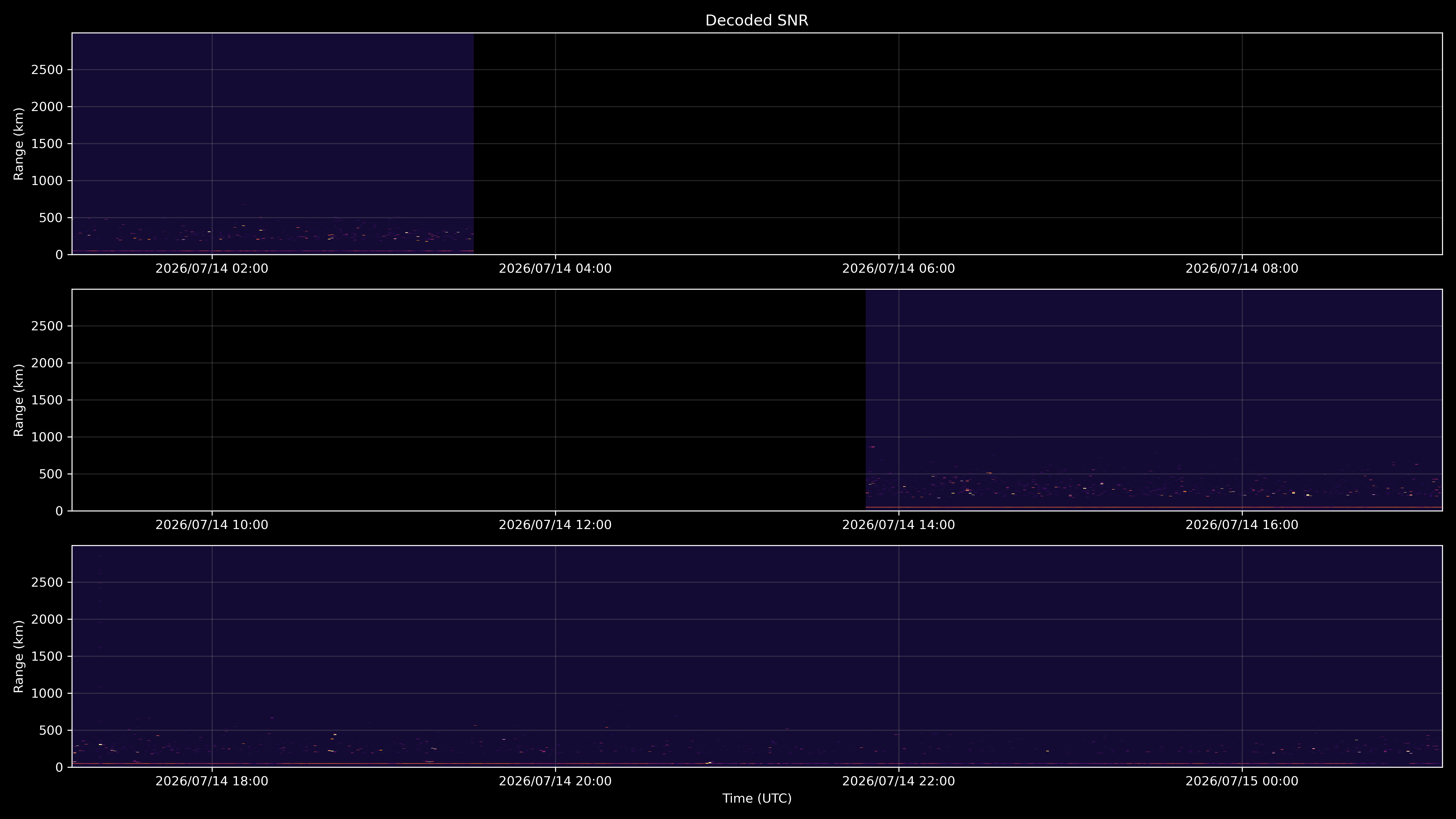Click the '2026/07/14 06:00' tick label

(x=899, y=268)
